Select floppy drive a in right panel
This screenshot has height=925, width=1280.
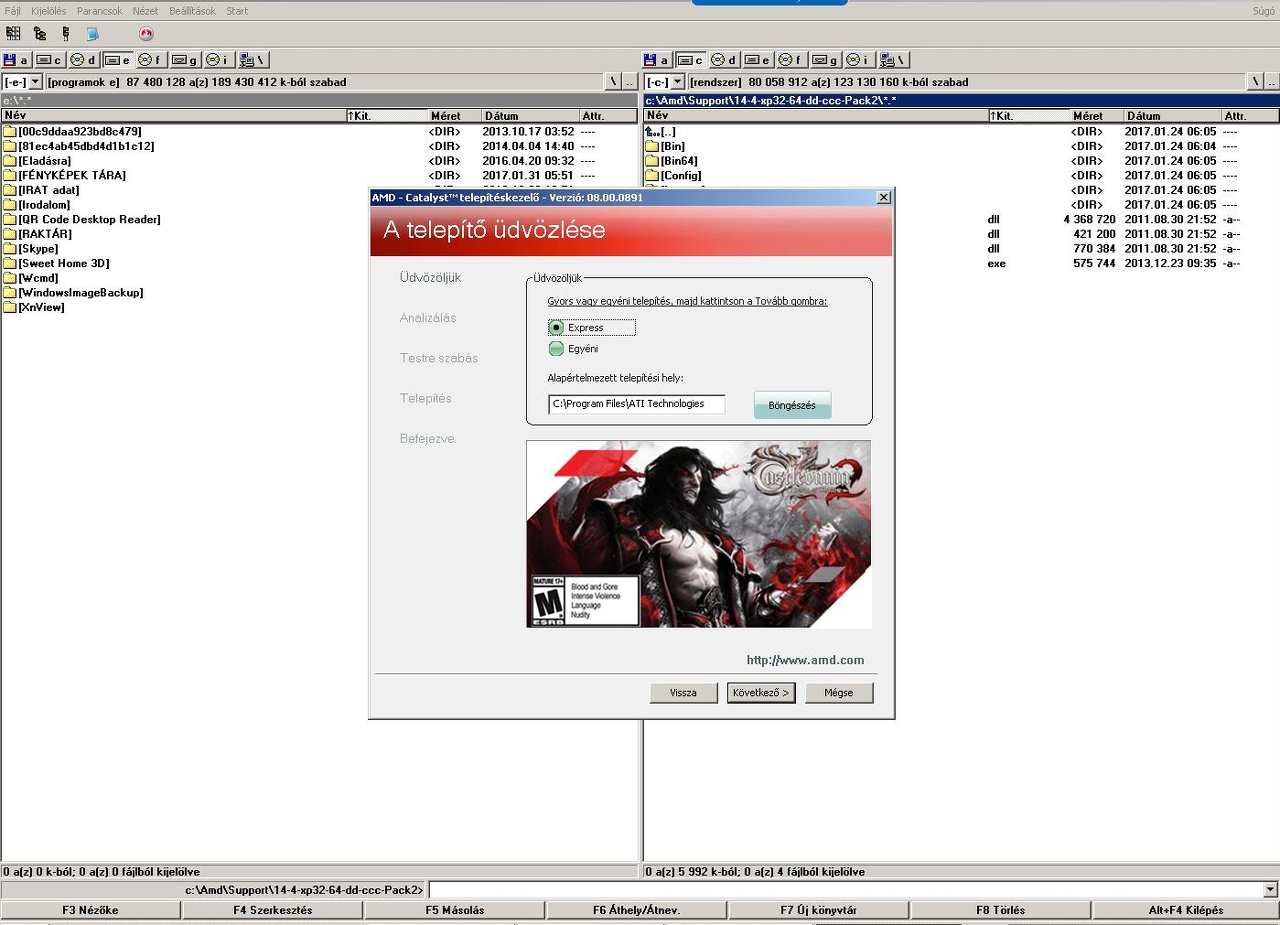pos(657,60)
